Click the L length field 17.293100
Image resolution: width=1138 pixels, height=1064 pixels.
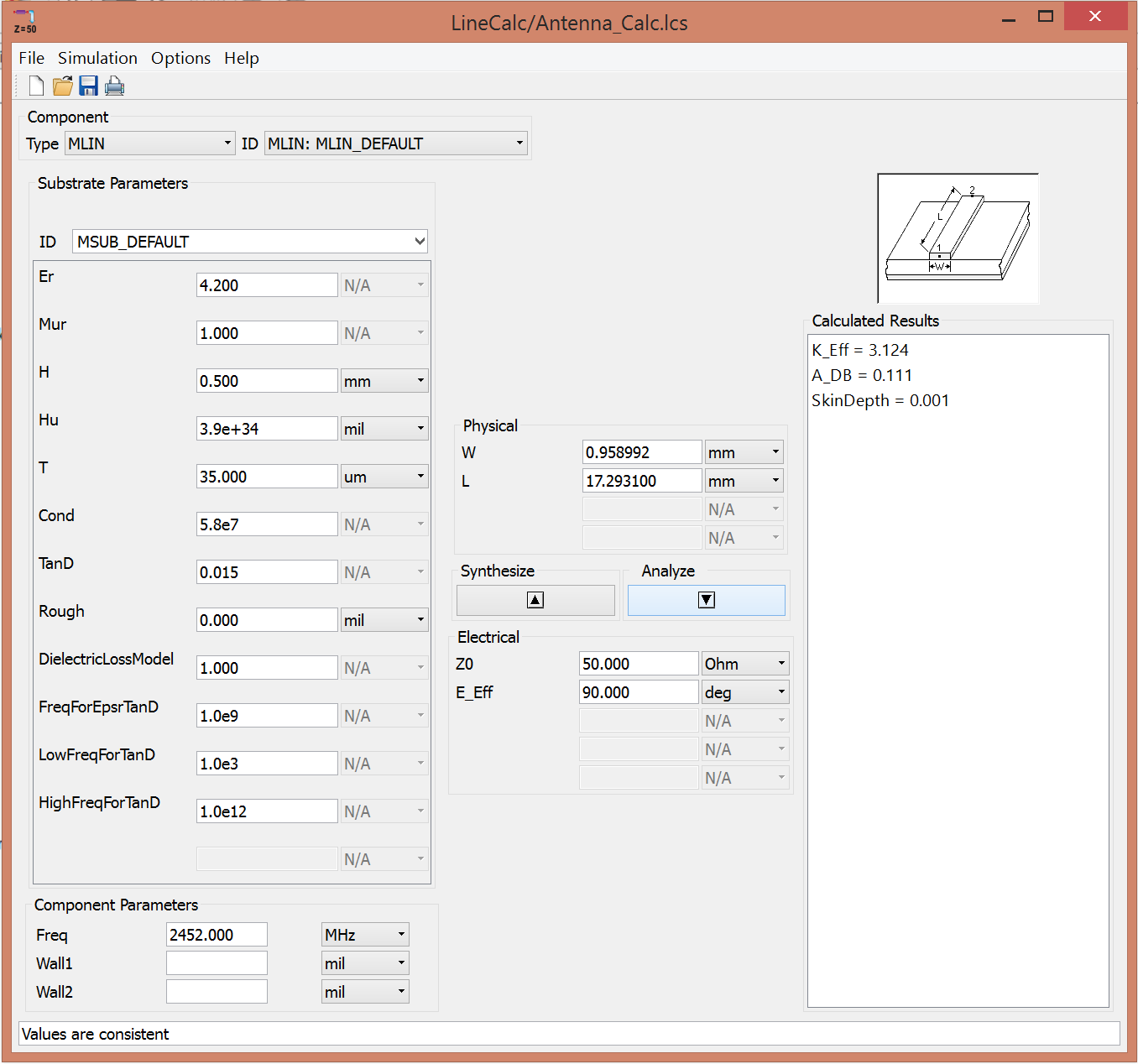642,481
